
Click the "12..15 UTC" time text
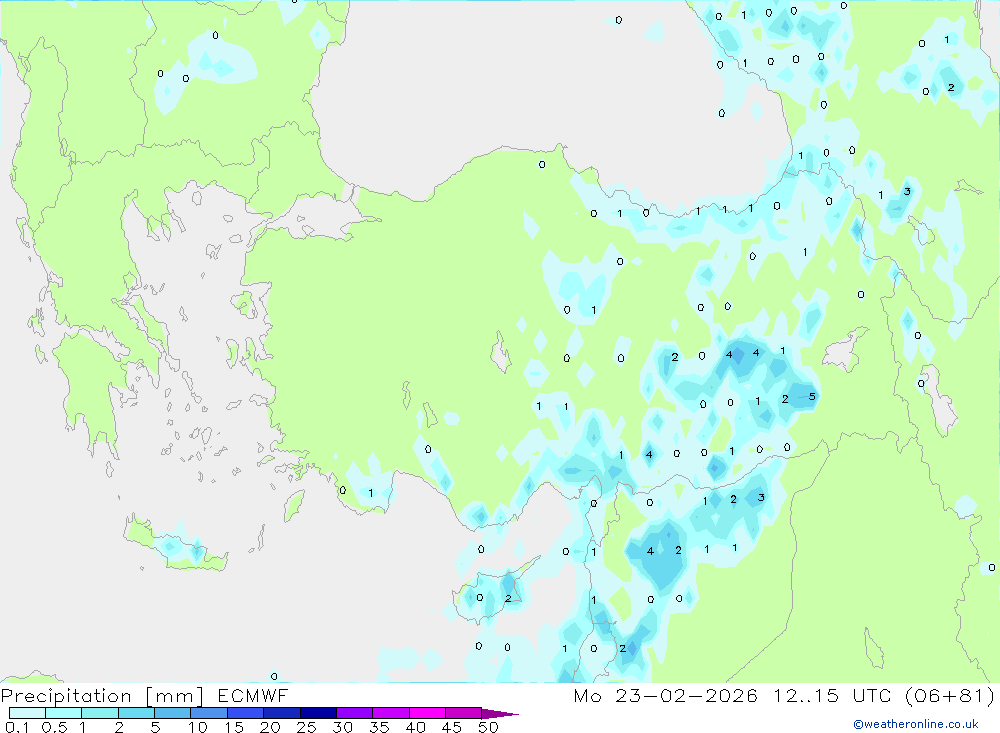point(832,695)
